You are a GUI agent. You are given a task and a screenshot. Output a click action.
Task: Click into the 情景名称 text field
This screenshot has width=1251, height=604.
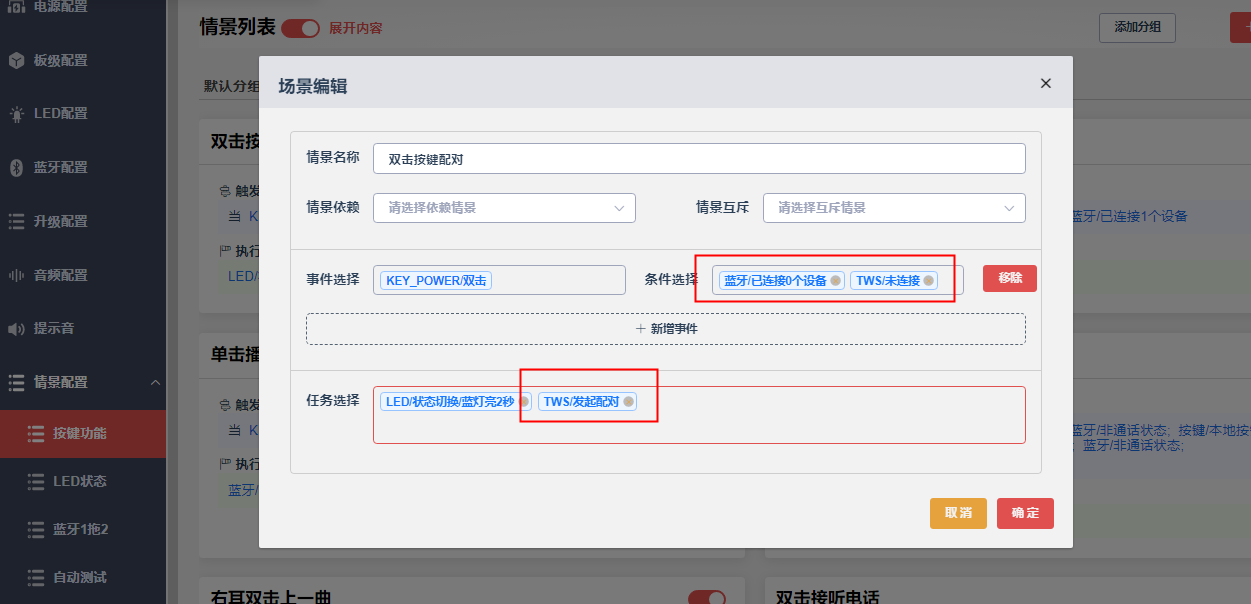(x=699, y=159)
